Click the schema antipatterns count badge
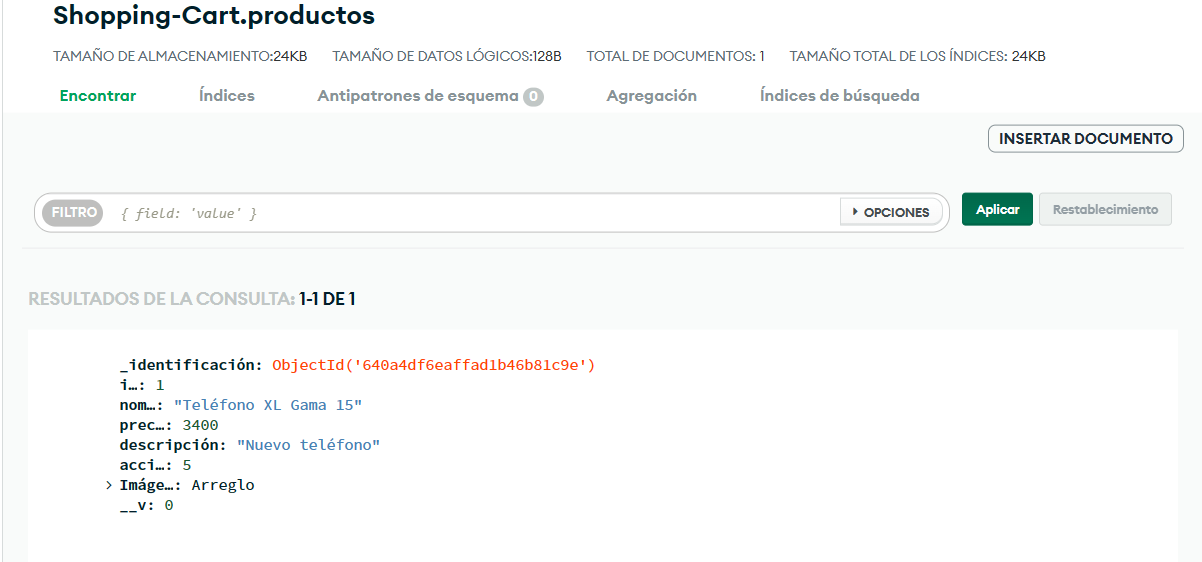 tap(533, 97)
